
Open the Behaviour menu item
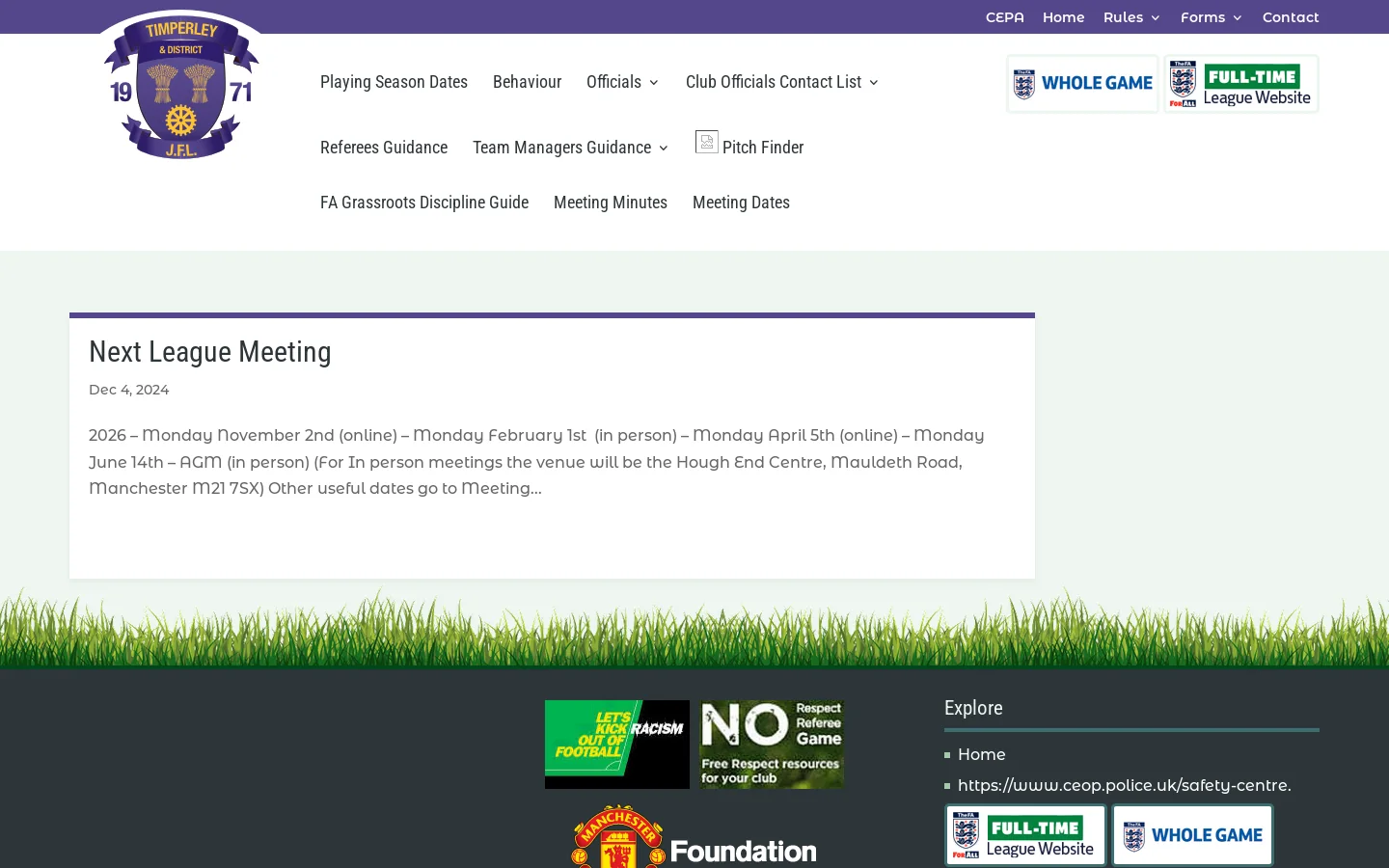click(527, 82)
